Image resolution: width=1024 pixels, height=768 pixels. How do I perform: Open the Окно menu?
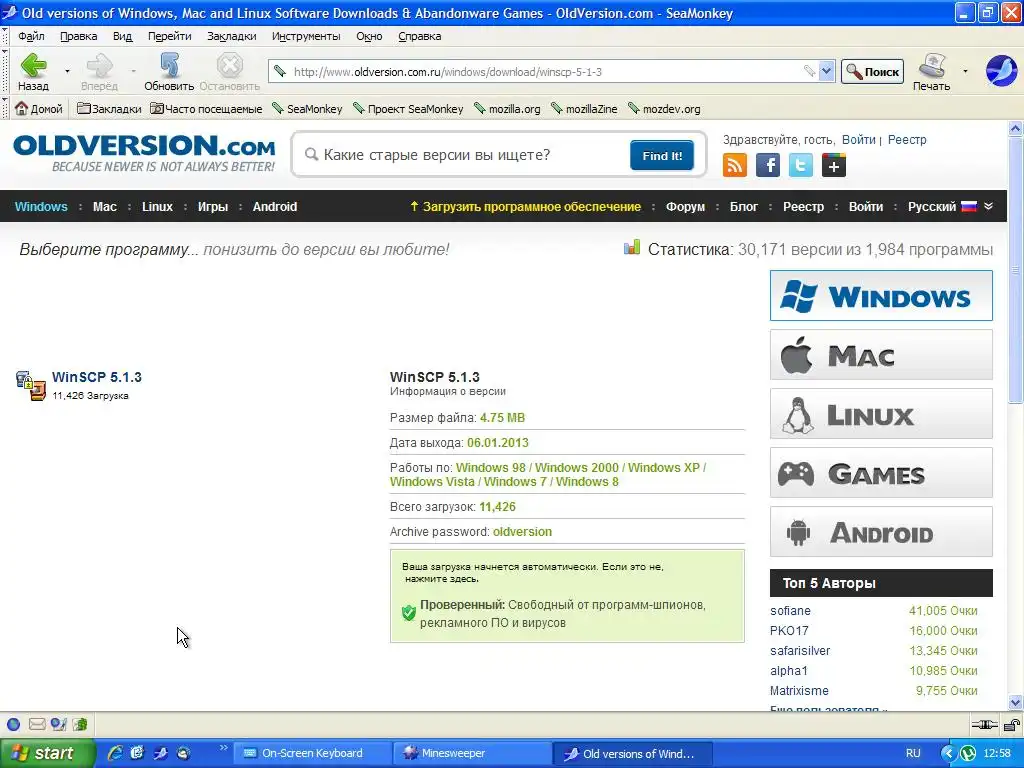click(x=369, y=36)
